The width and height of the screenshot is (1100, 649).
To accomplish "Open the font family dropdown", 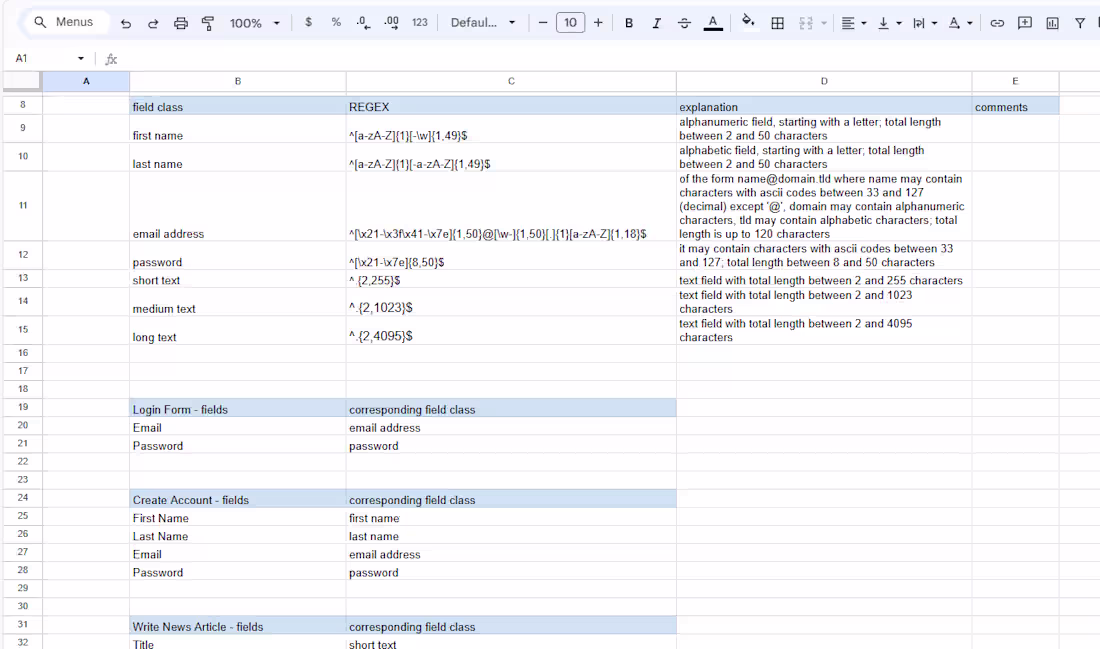I will (483, 22).
